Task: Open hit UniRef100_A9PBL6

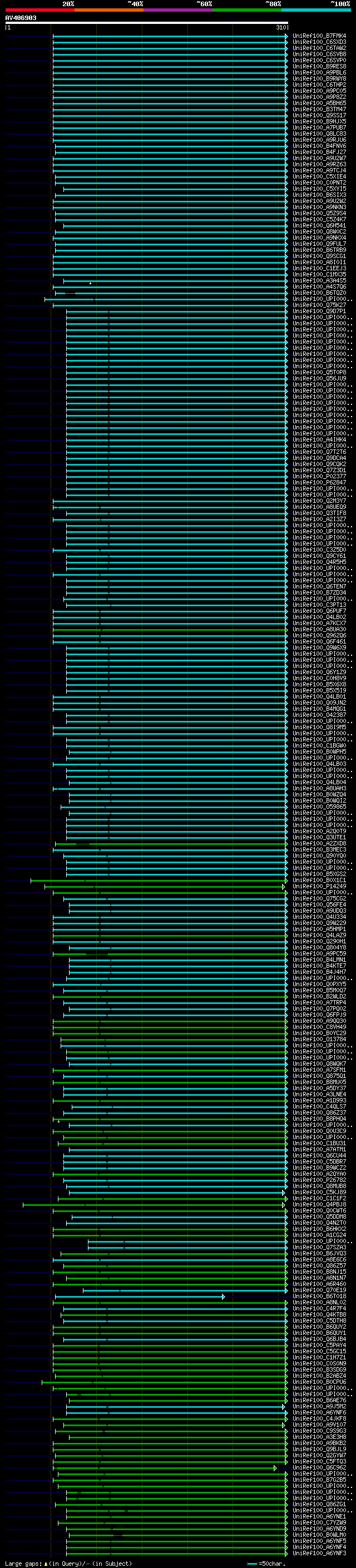Action: pyautogui.click(x=319, y=72)
